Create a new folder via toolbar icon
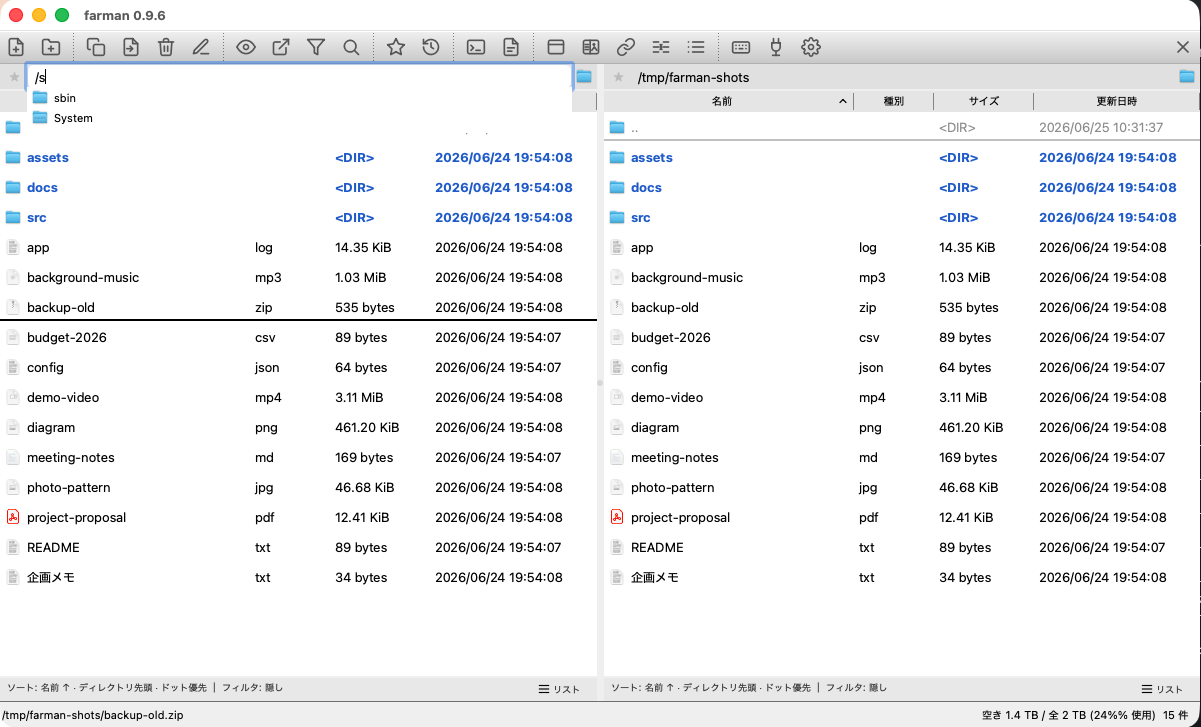 point(51,47)
